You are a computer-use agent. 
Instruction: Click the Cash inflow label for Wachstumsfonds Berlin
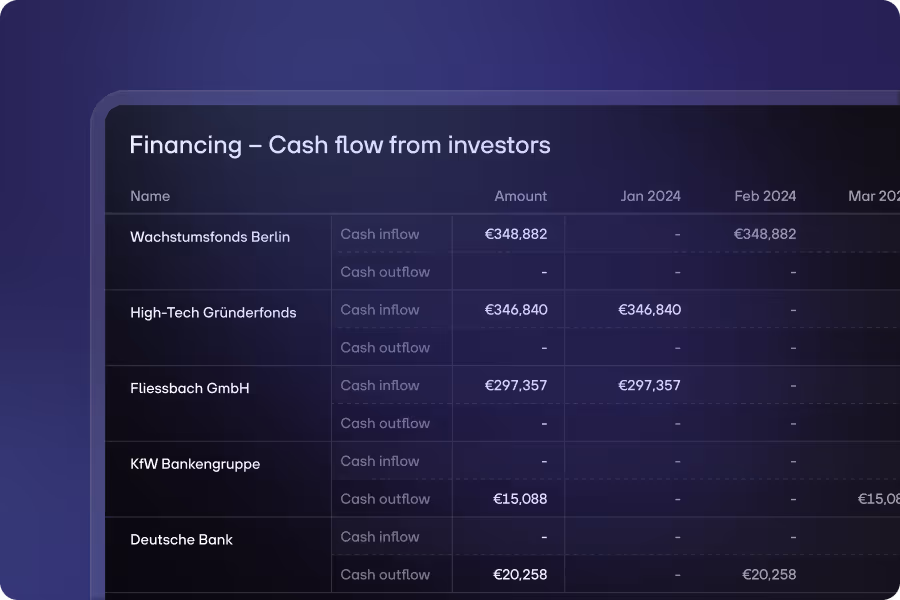[380, 233]
